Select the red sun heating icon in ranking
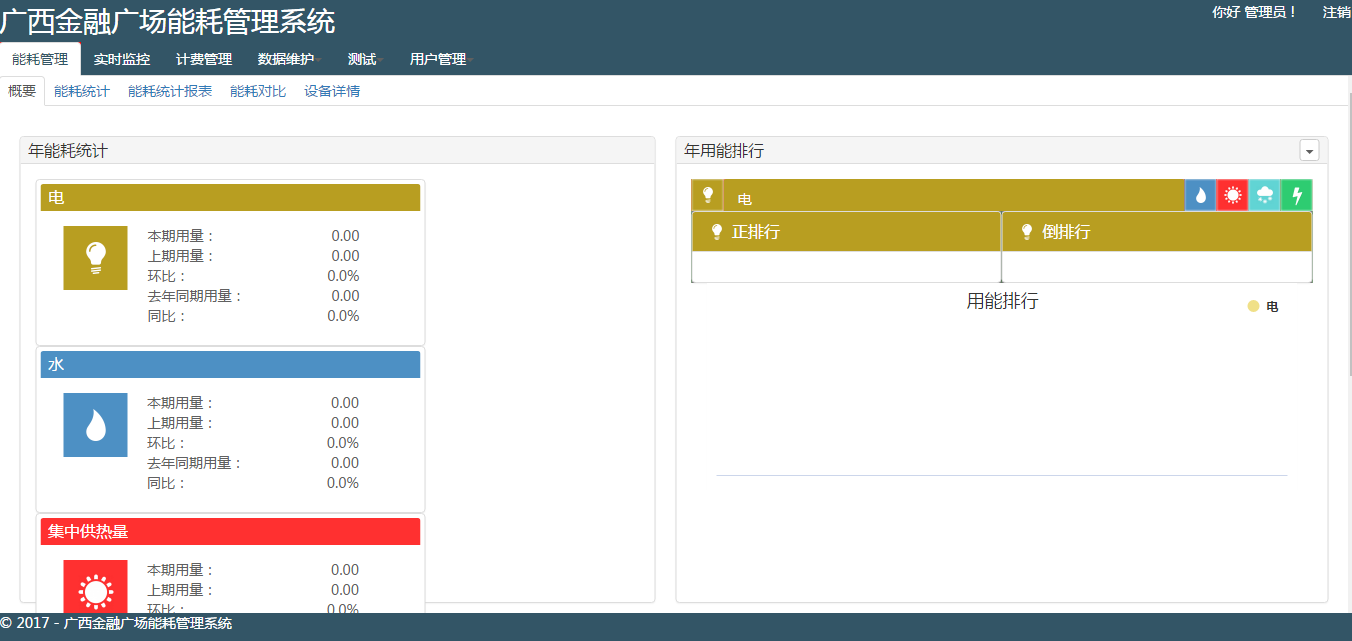The image size is (1352, 641). [1232, 195]
